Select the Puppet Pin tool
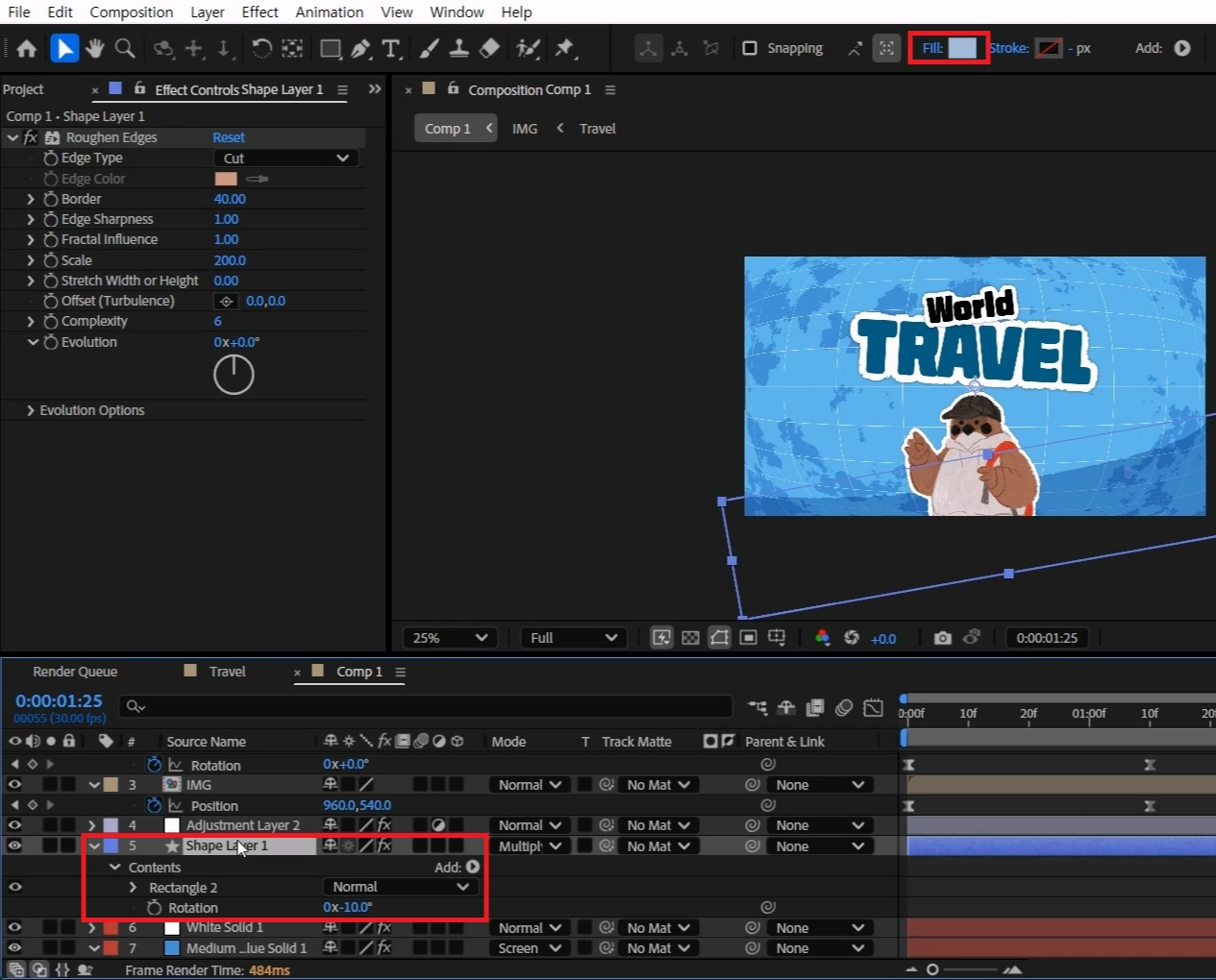The height and width of the screenshot is (980, 1216). point(564,48)
